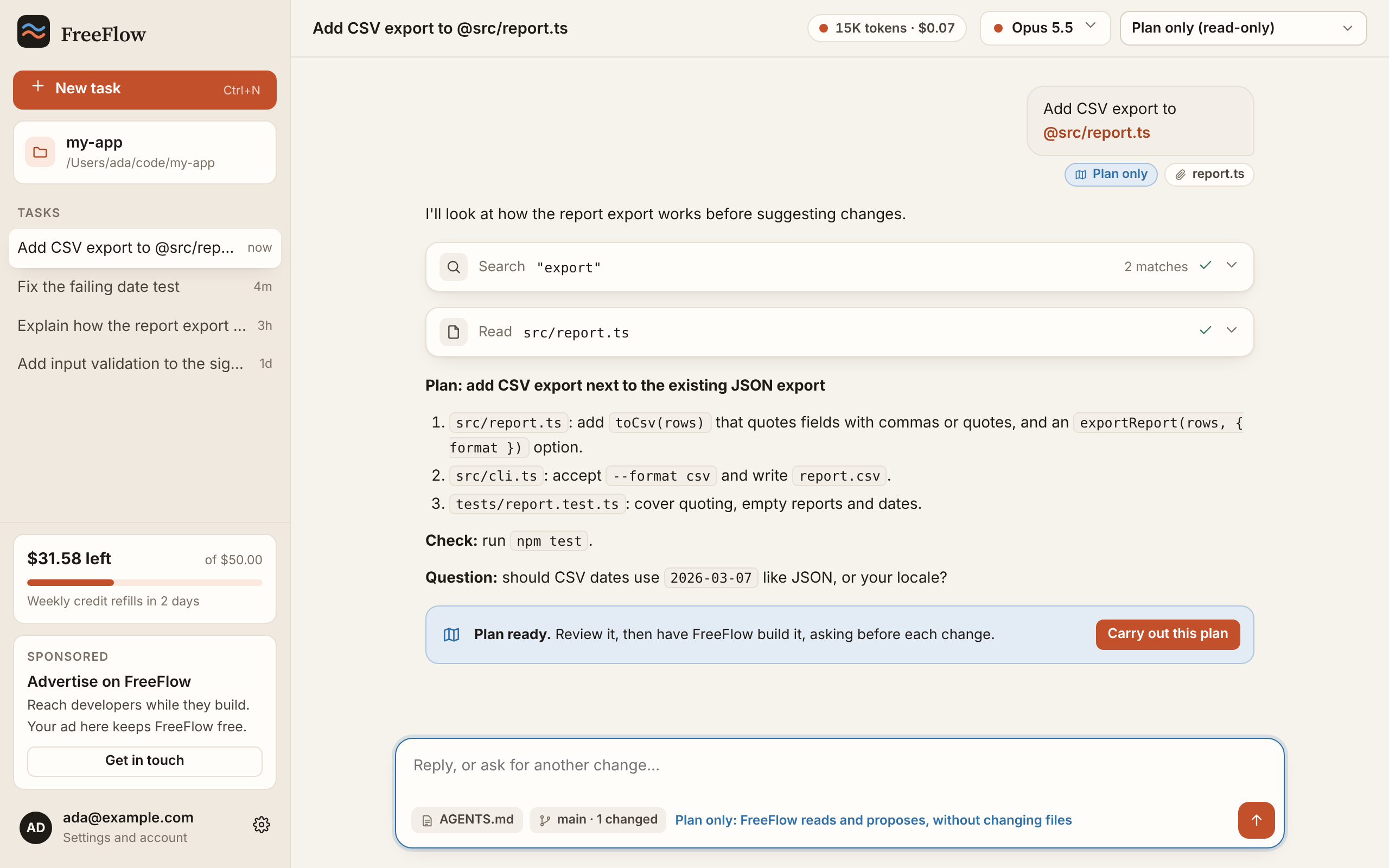The width and height of the screenshot is (1389, 868).
Task: Click the AGENTS.md chip
Action: pyautogui.click(x=467, y=820)
